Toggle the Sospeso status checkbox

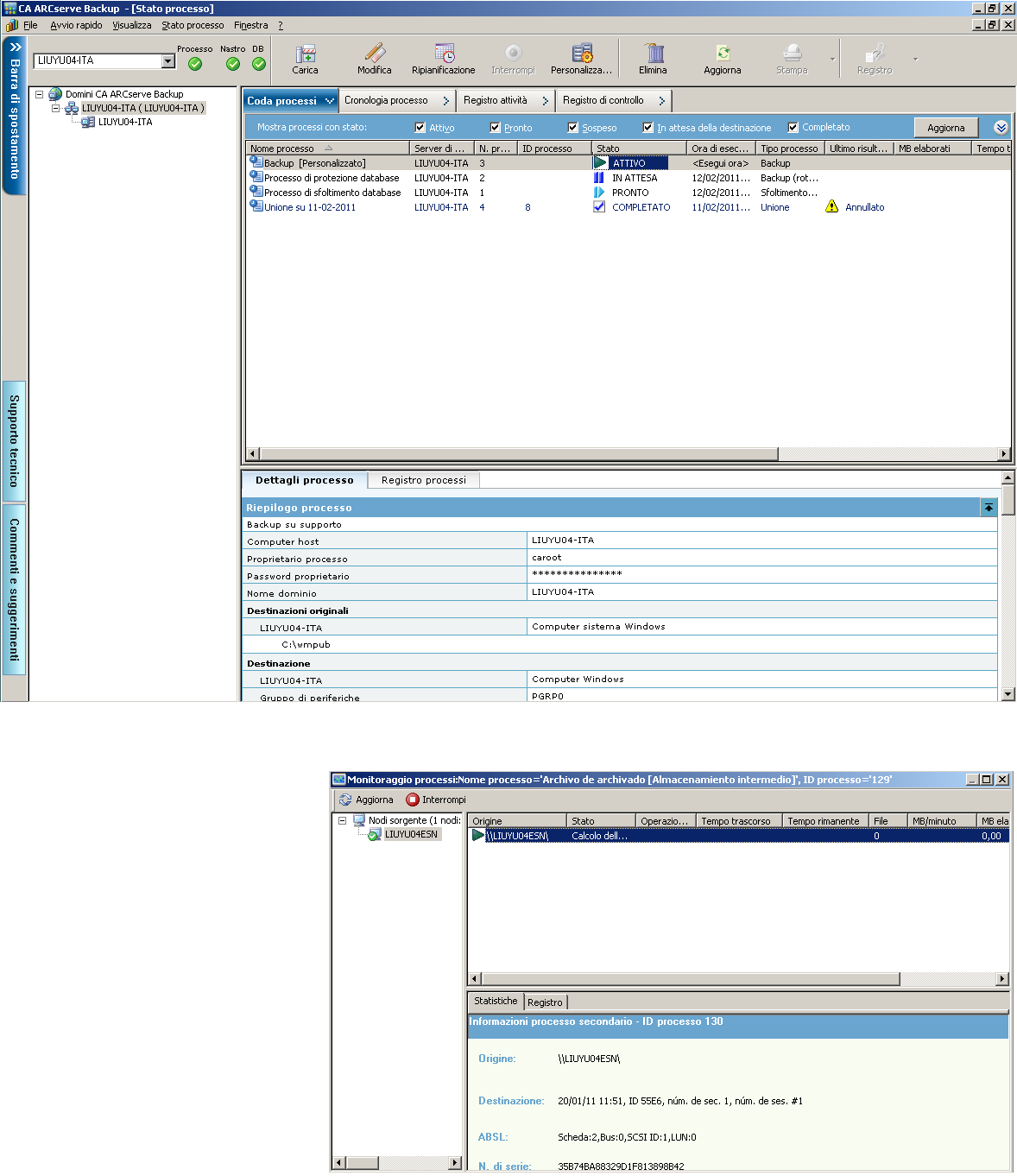(x=573, y=128)
